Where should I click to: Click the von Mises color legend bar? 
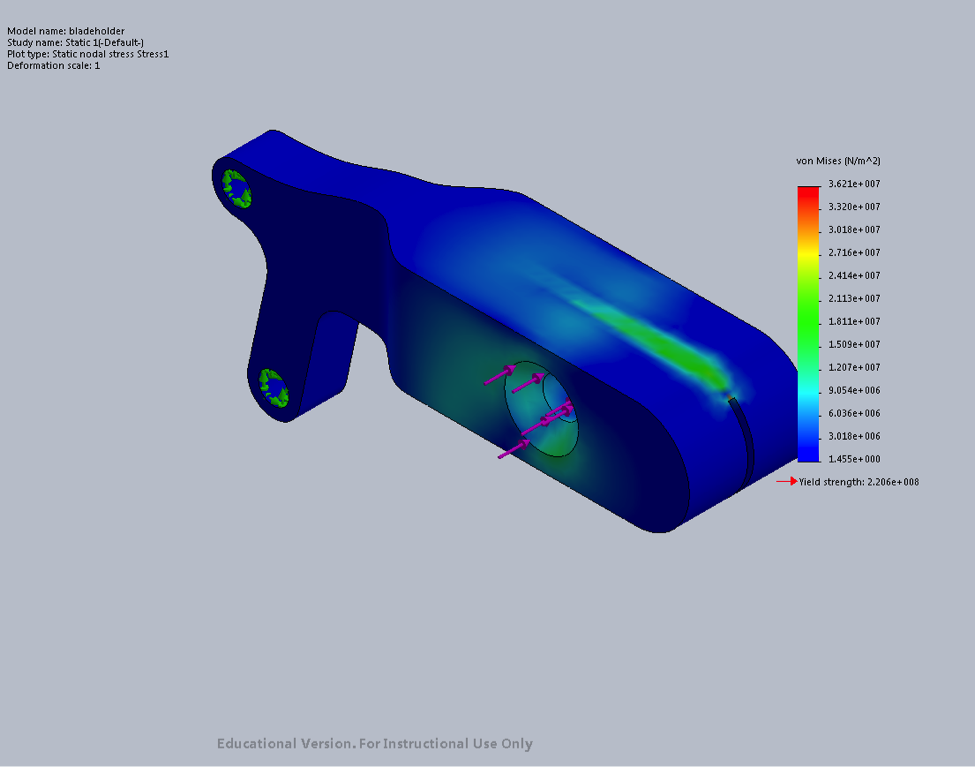tap(808, 323)
